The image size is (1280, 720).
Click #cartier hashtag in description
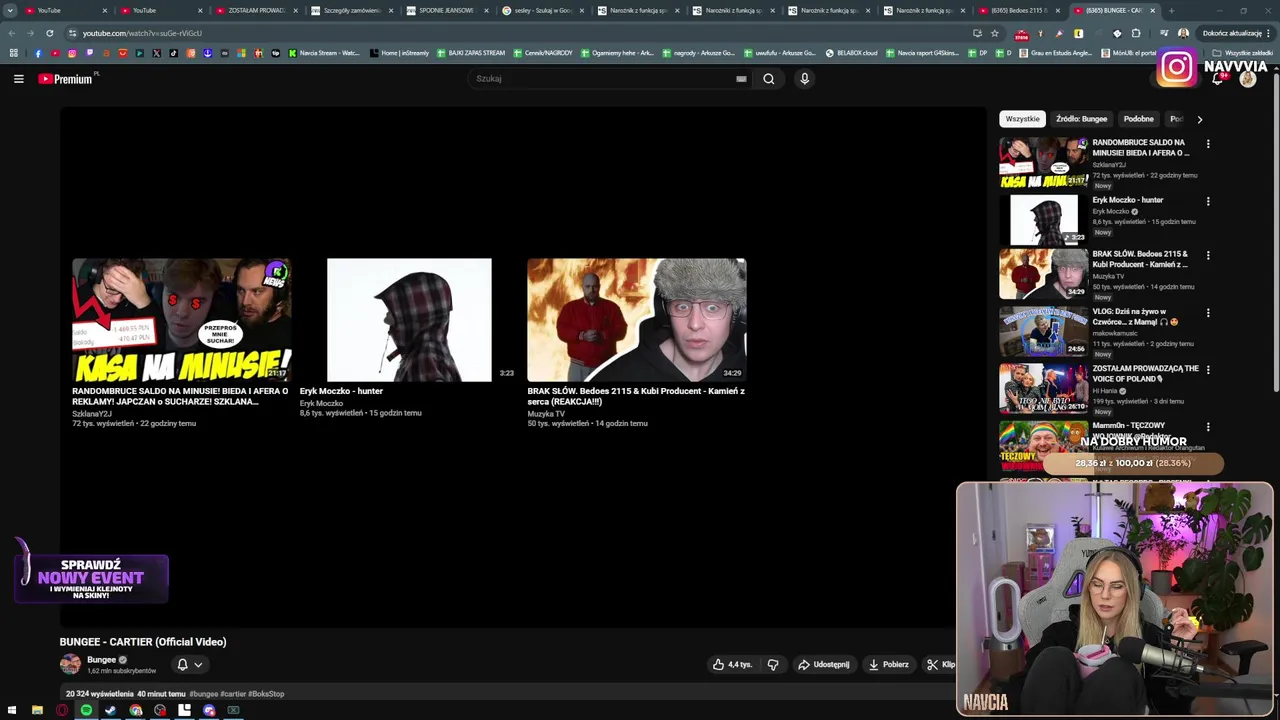(x=232, y=694)
